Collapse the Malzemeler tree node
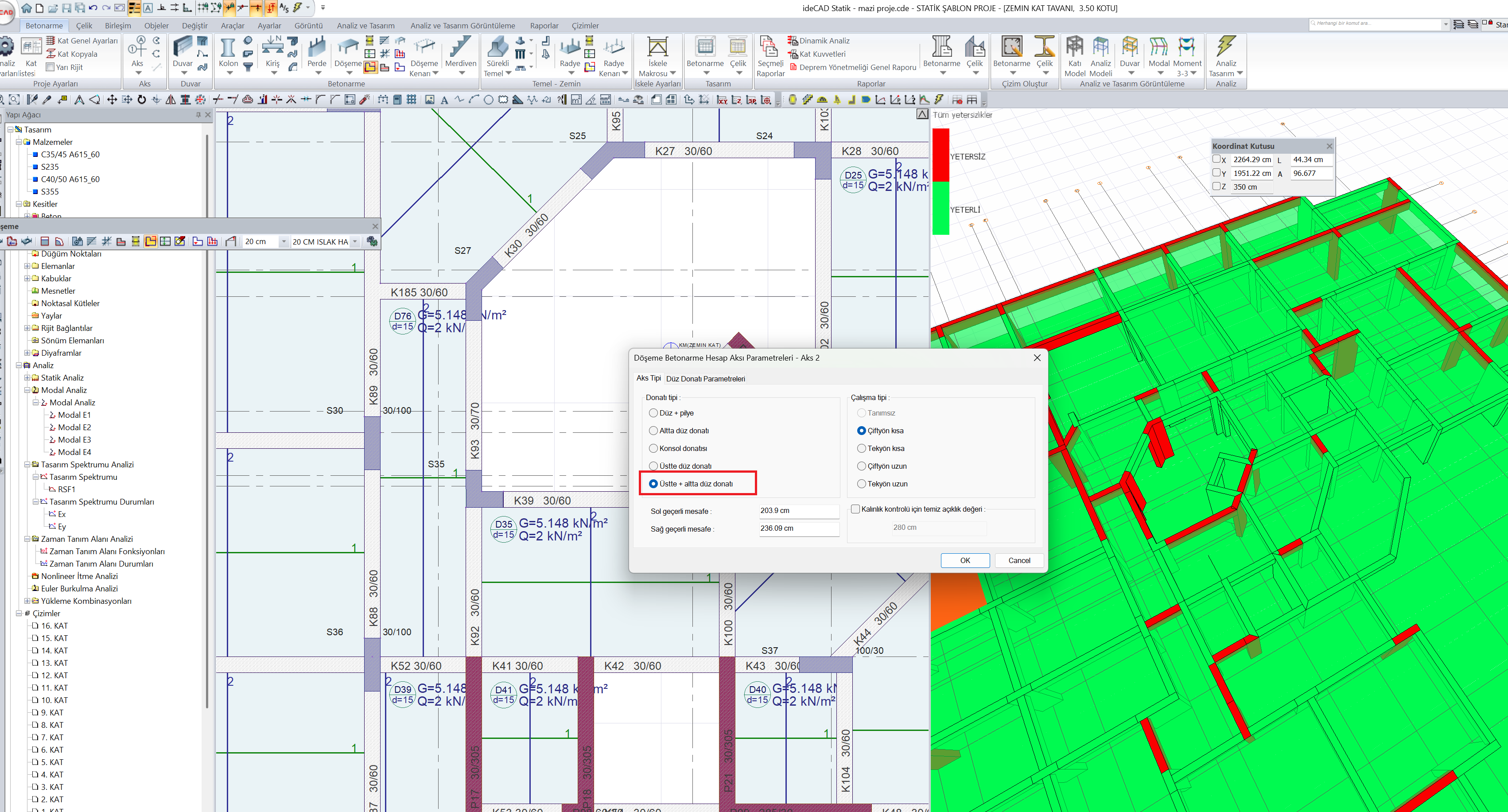The height and width of the screenshot is (812, 1508). point(19,142)
